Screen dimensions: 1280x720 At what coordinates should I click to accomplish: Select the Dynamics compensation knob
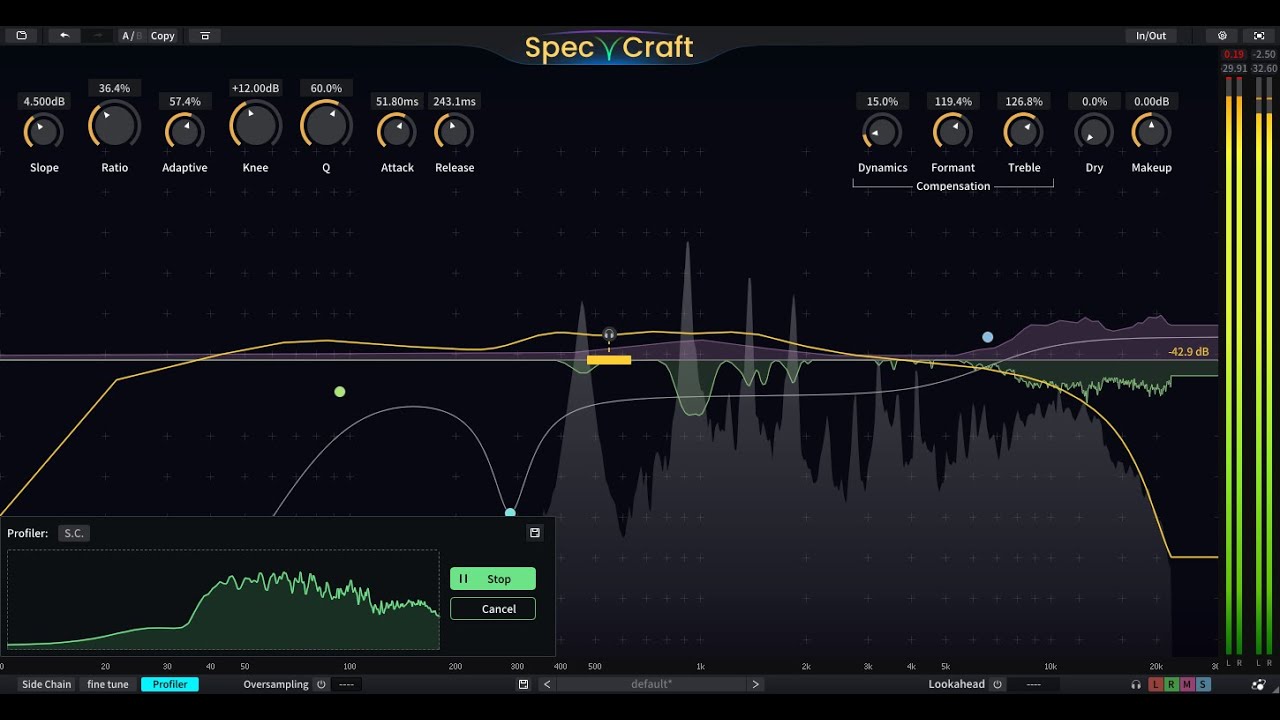point(882,131)
